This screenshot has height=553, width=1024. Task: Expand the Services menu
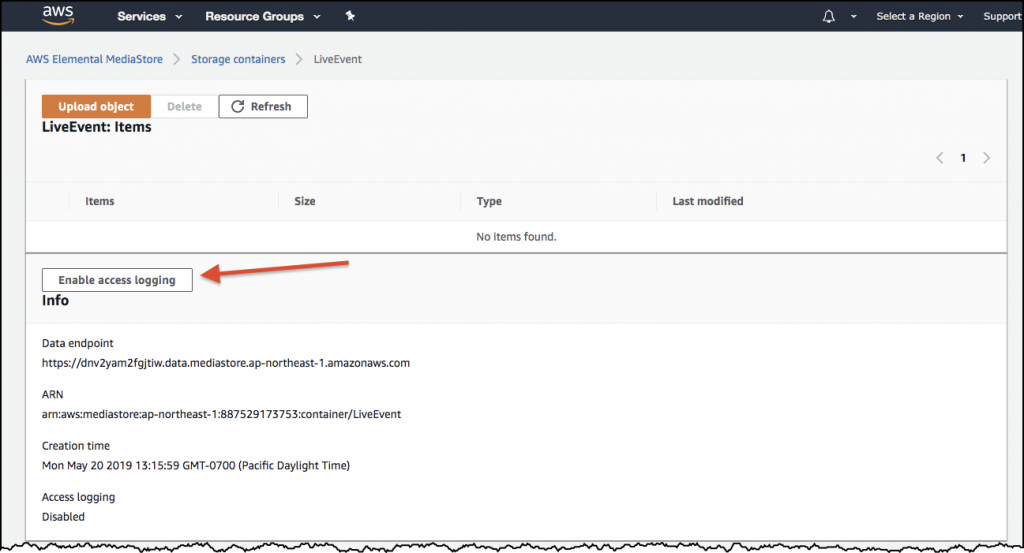point(150,17)
